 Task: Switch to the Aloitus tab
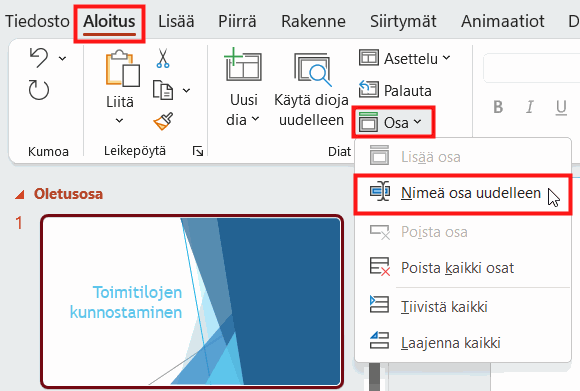click(x=109, y=21)
